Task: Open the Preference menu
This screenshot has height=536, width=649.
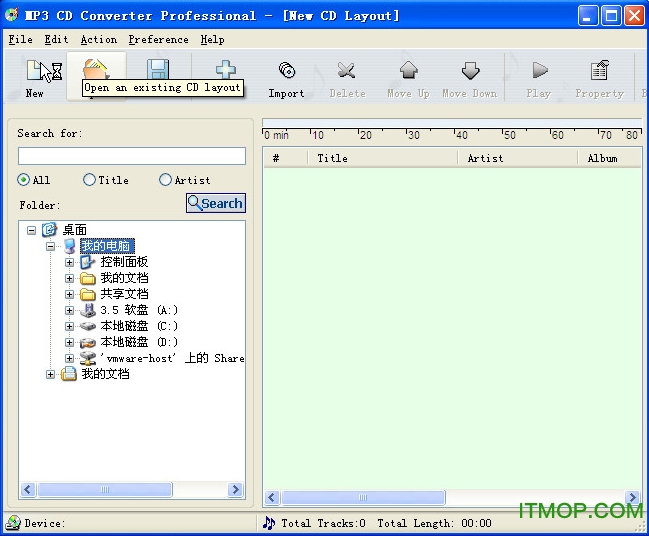Action: pos(158,40)
